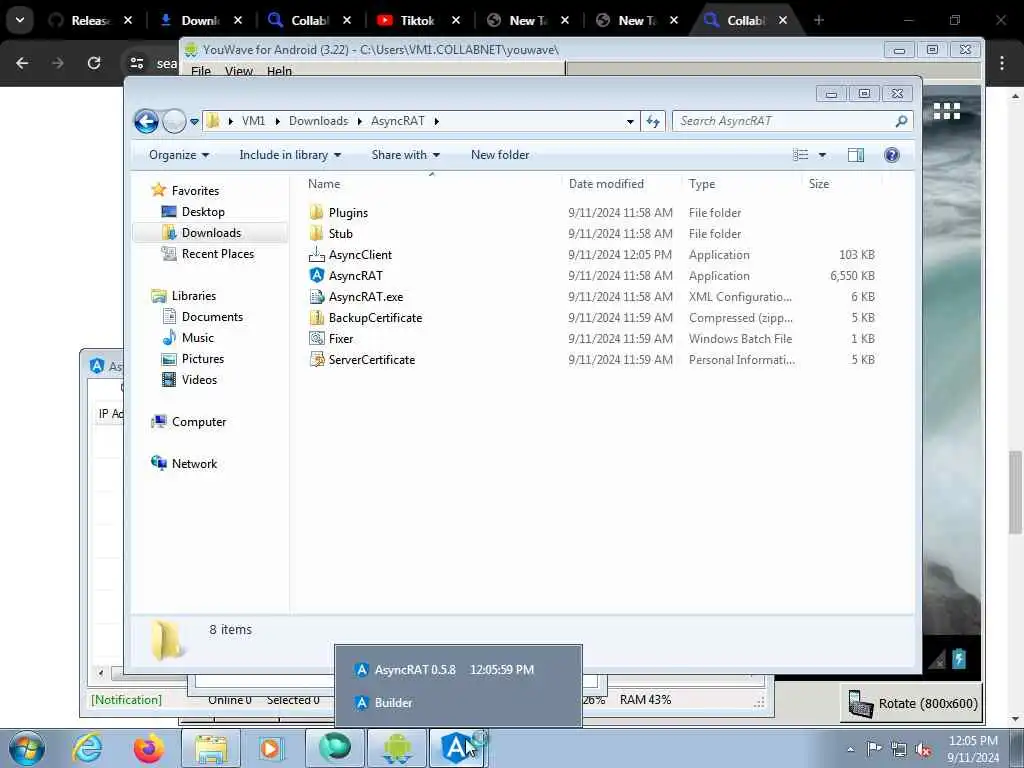Image resolution: width=1024 pixels, height=768 pixels.
Task: Select the AsyncRAT application file
Action: click(355, 276)
